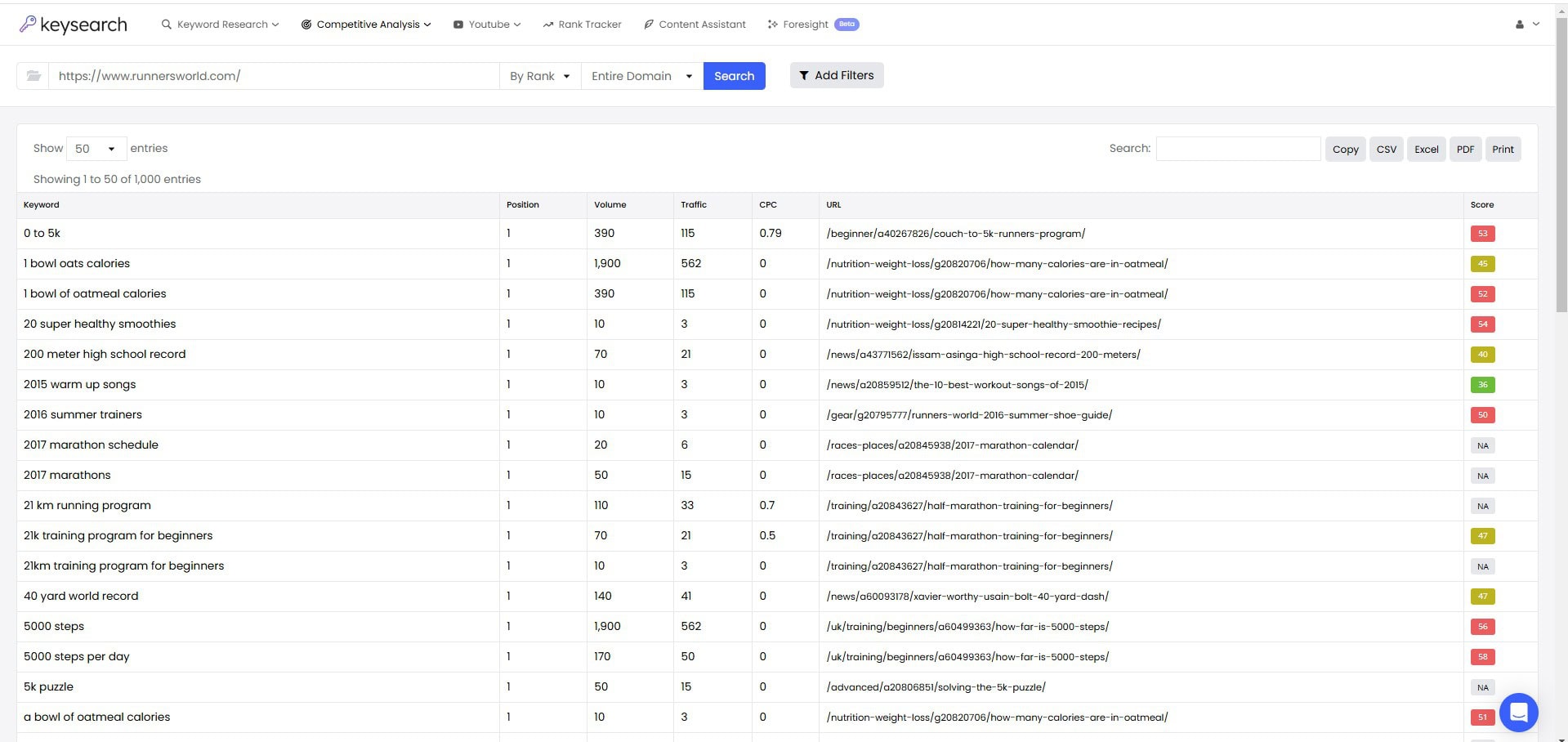Open the user account menu icon
This screenshot has height=742, width=1568.
pyautogui.click(x=1521, y=24)
